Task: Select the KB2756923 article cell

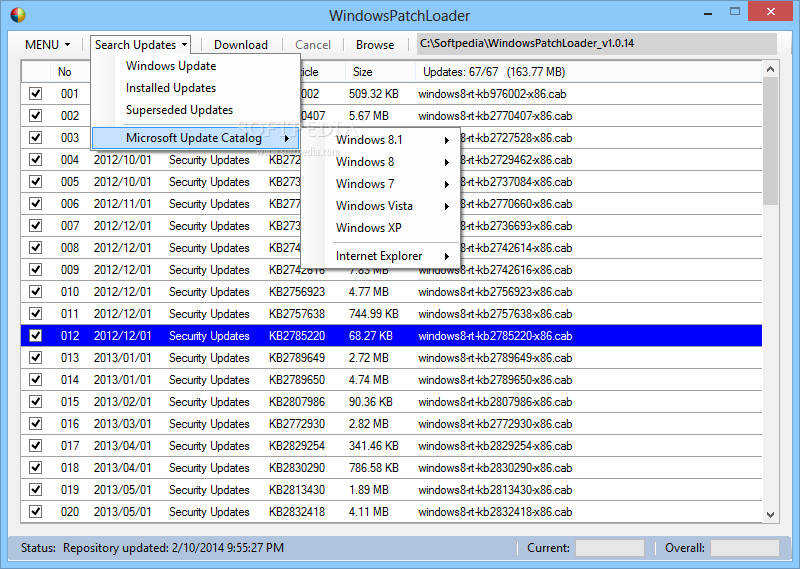Action: coord(297,292)
